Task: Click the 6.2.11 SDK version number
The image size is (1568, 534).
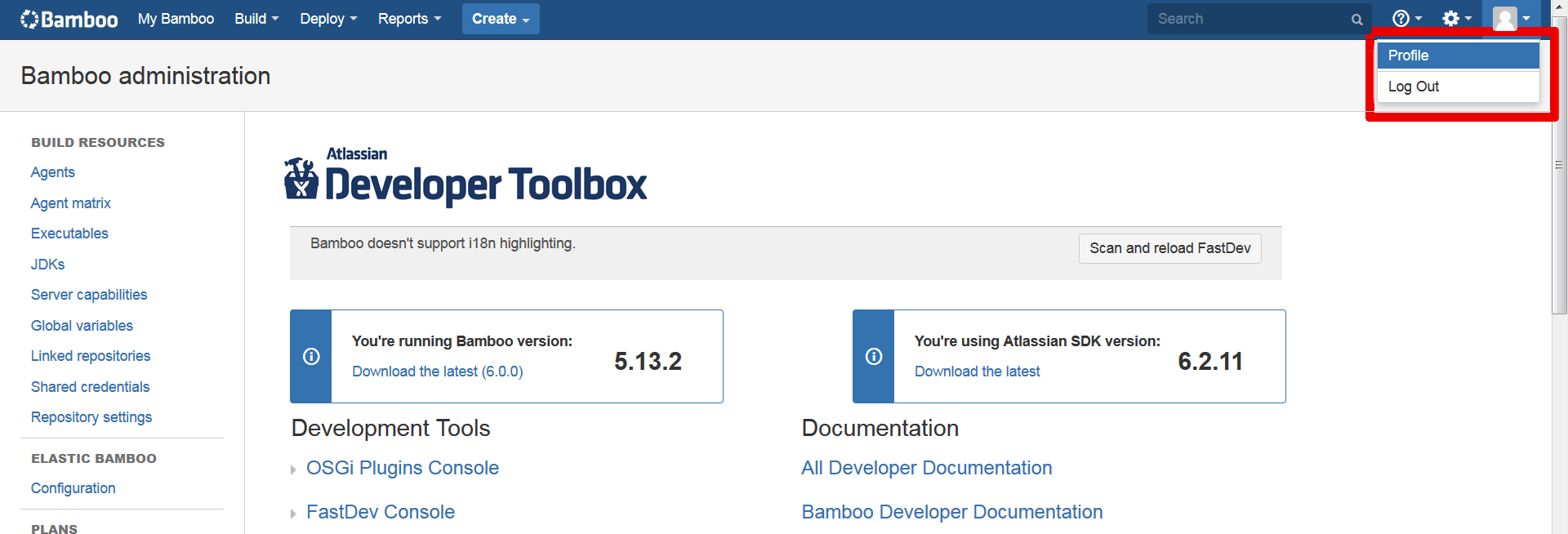Action: click(1210, 361)
